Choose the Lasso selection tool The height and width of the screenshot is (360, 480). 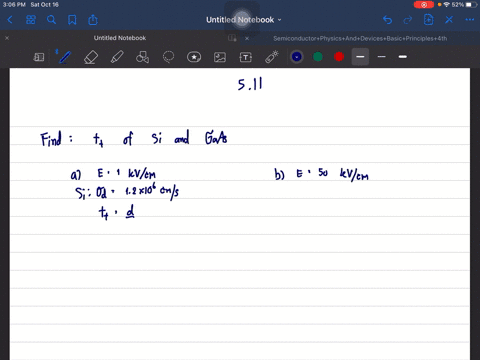point(168,57)
